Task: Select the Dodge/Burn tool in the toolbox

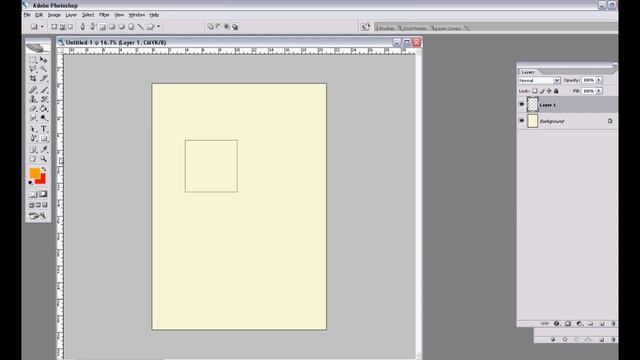Action: [x=44, y=118]
